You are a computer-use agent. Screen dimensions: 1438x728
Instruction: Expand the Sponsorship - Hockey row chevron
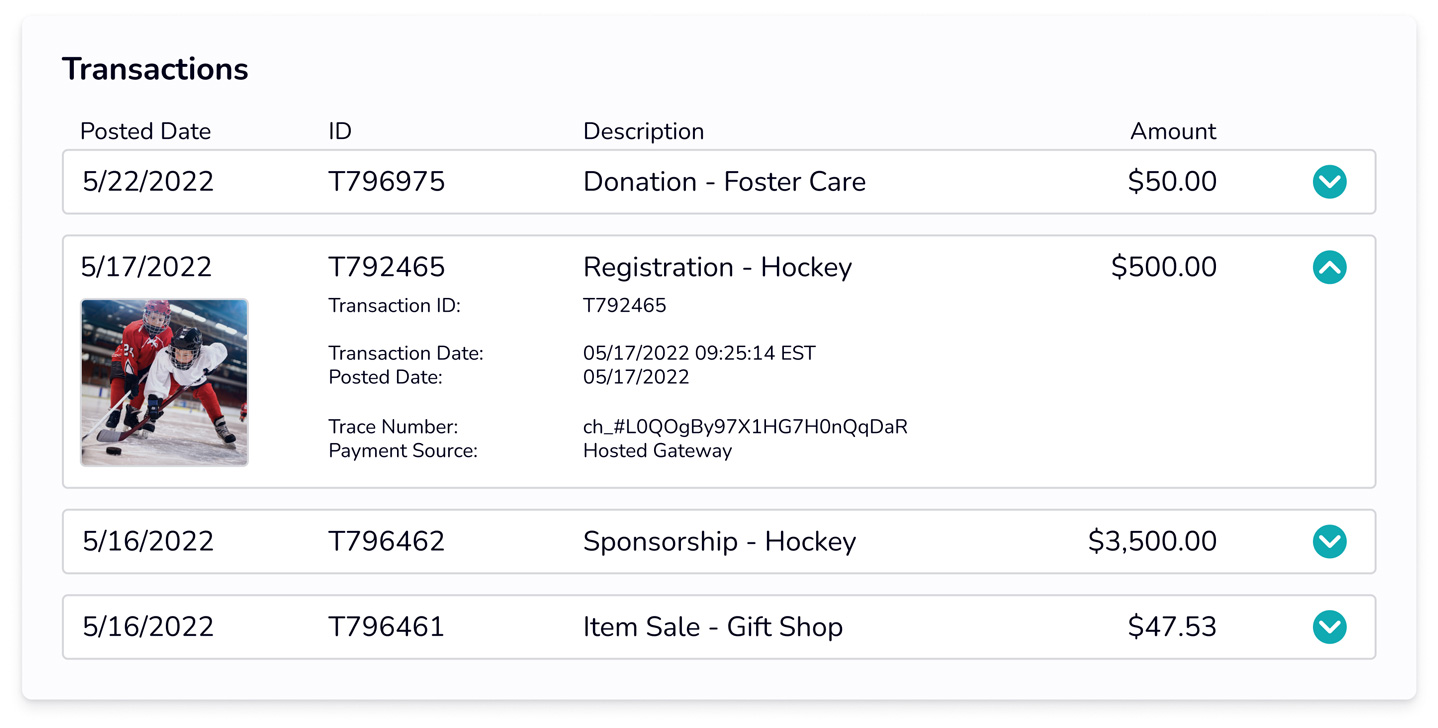pyautogui.click(x=1329, y=541)
